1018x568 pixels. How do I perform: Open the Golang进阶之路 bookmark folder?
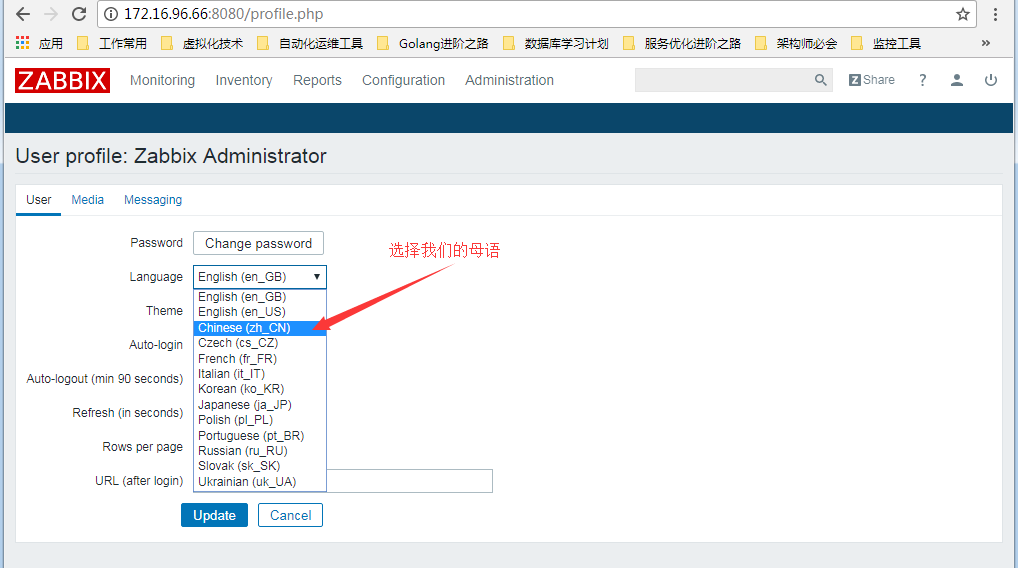432,43
